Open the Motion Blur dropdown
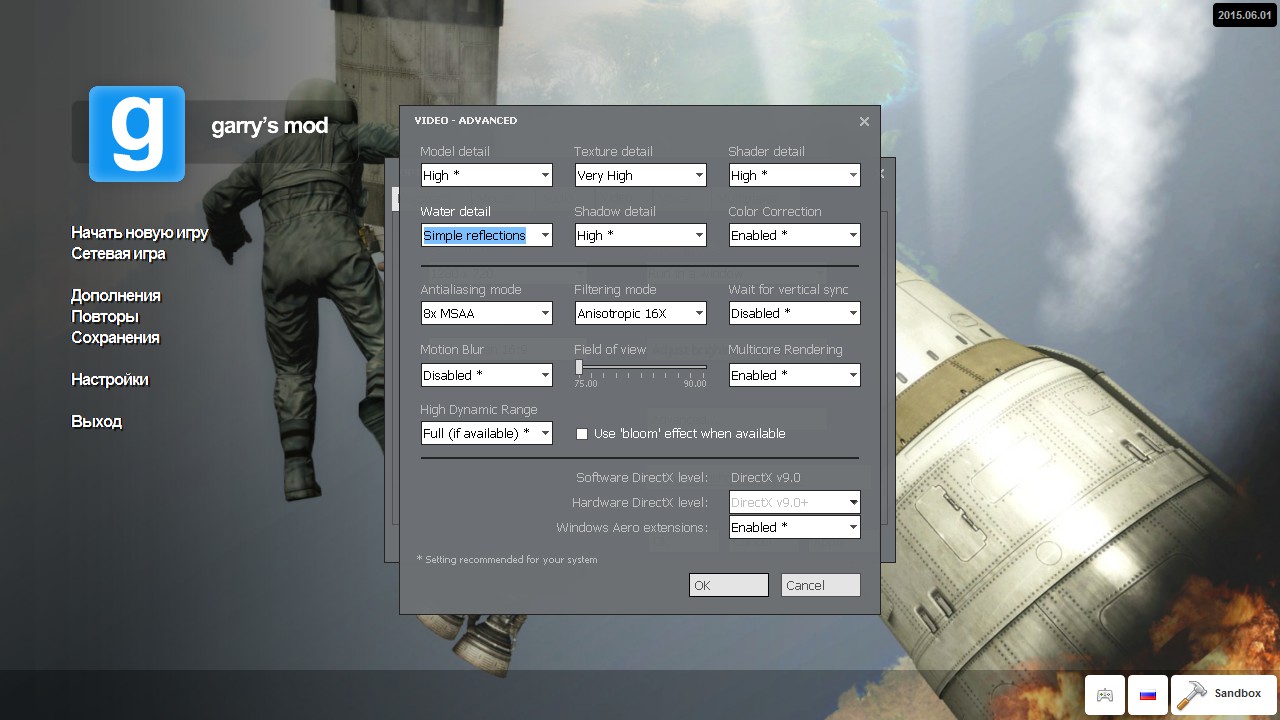Viewport: 1280px width, 720px height. point(486,375)
